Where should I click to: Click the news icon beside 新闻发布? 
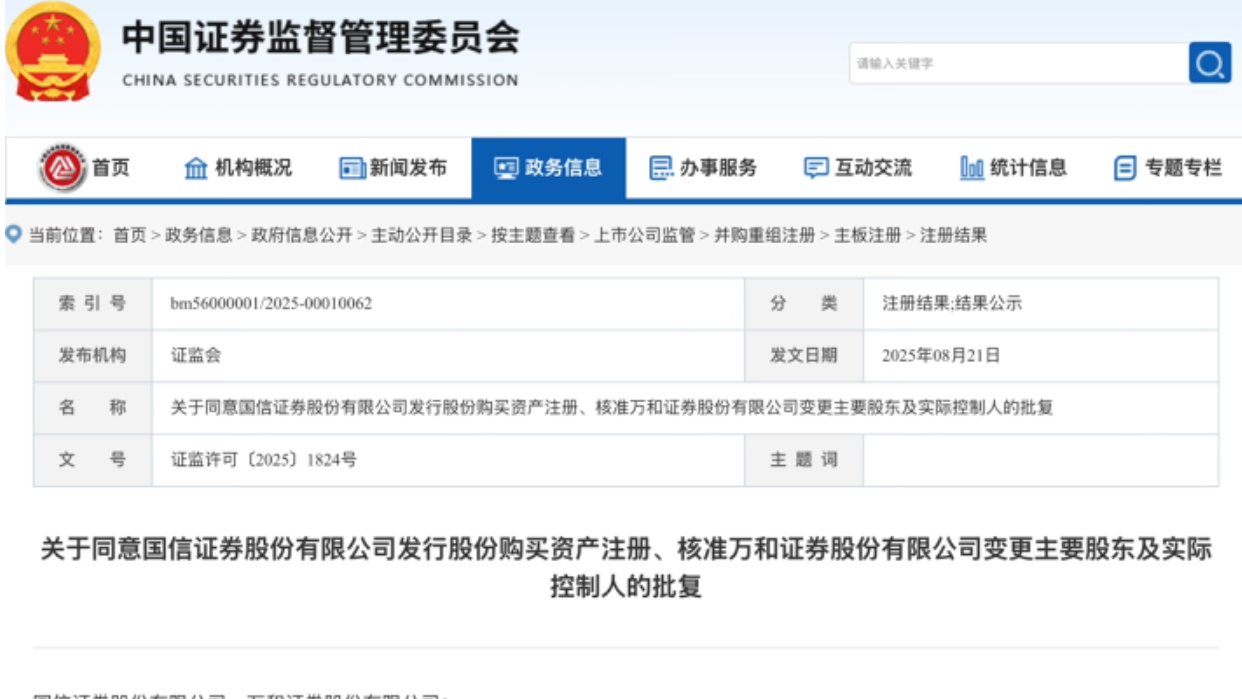352,169
